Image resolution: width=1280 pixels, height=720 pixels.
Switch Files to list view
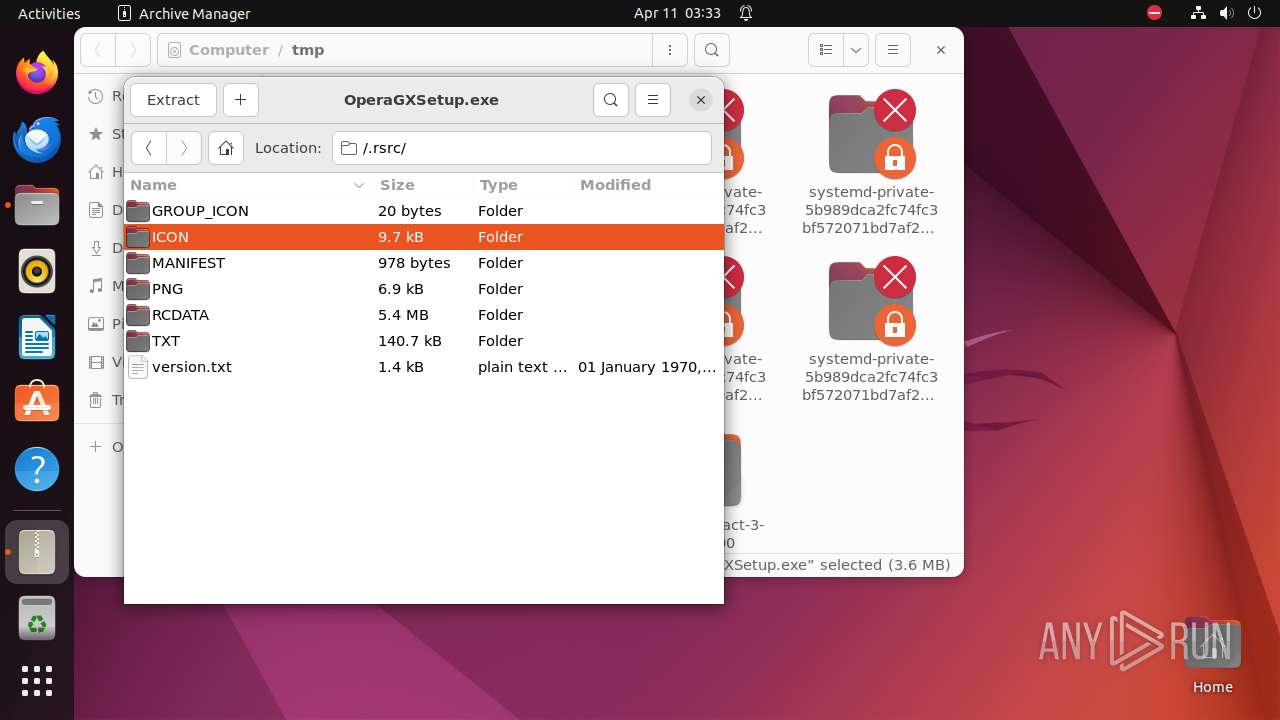tap(826, 50)
